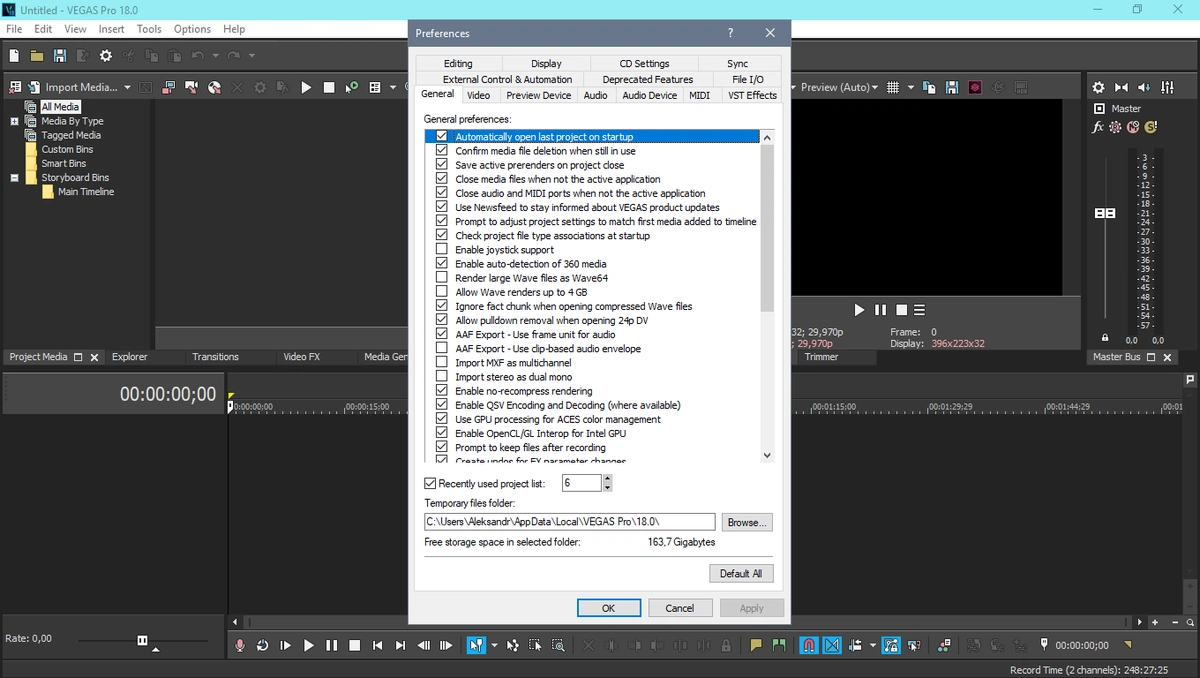Create a new project with the main toolbar icon

14,56
